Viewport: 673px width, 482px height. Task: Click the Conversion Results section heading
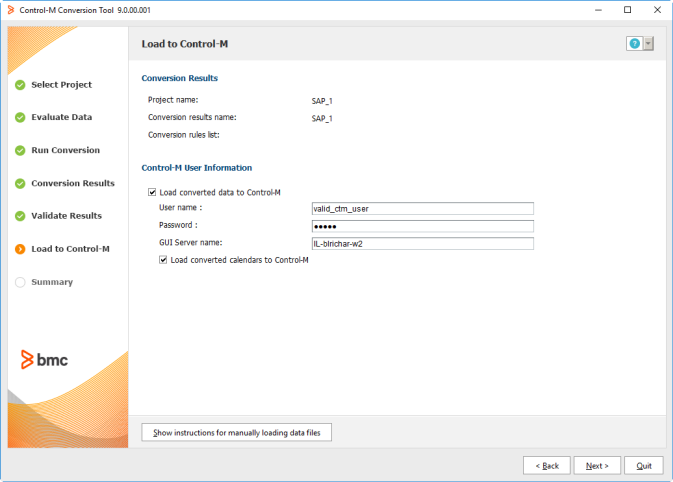(180, 78)
